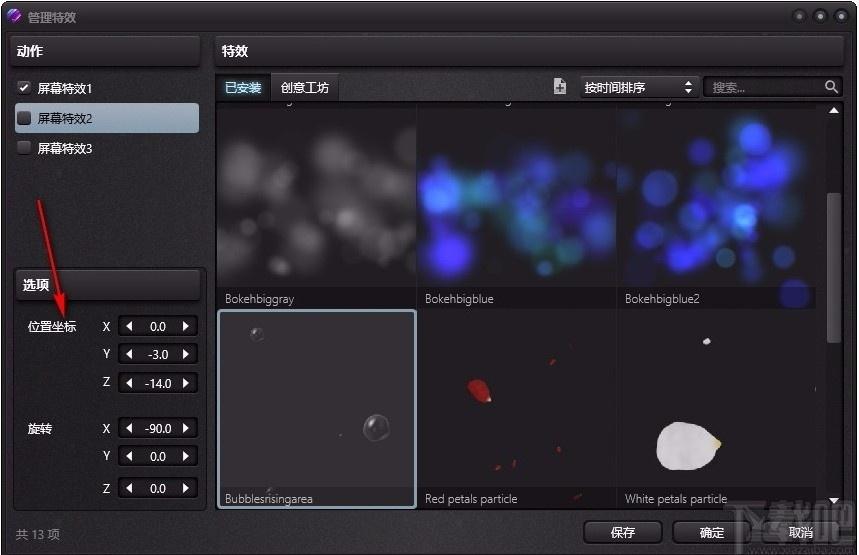Increase position Z value arrow
This screenshot has height=555, width=859.
tap(186, 383)
